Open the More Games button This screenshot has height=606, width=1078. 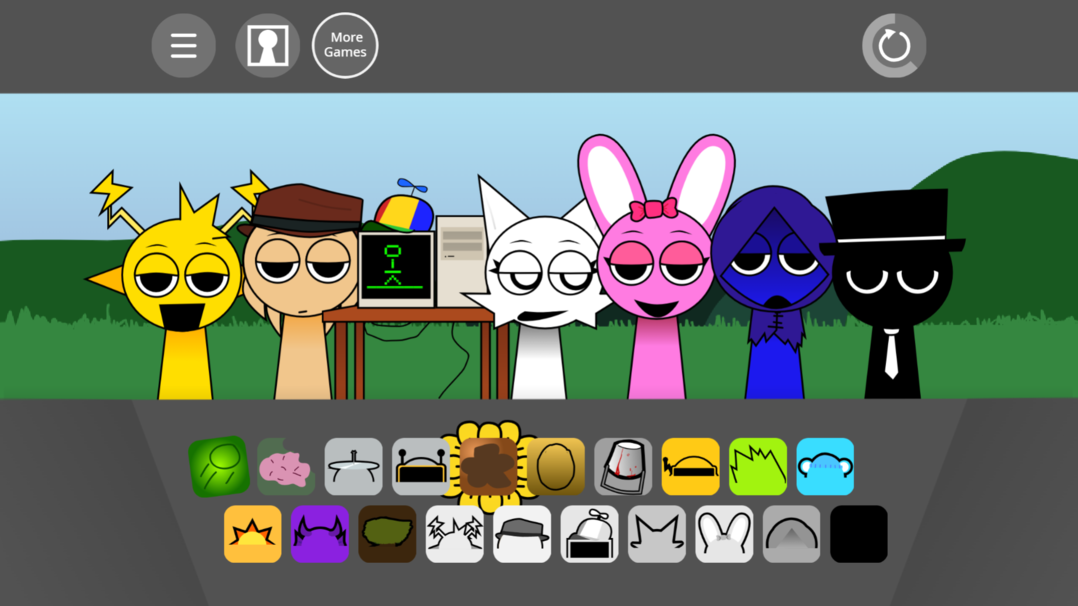tap(345, 45)
